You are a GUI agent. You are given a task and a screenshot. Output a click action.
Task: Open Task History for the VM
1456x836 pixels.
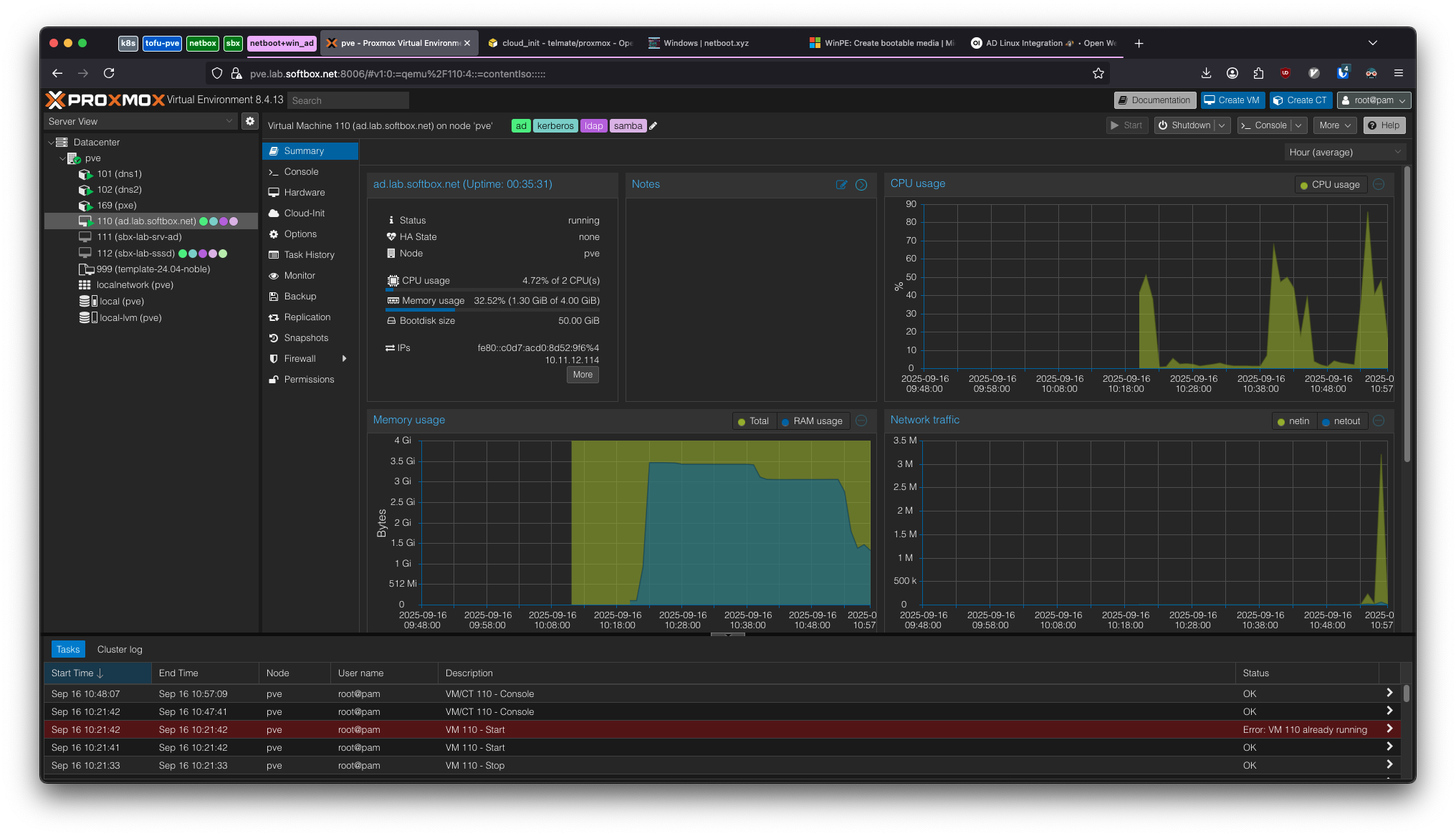click(x=309, y=254)
